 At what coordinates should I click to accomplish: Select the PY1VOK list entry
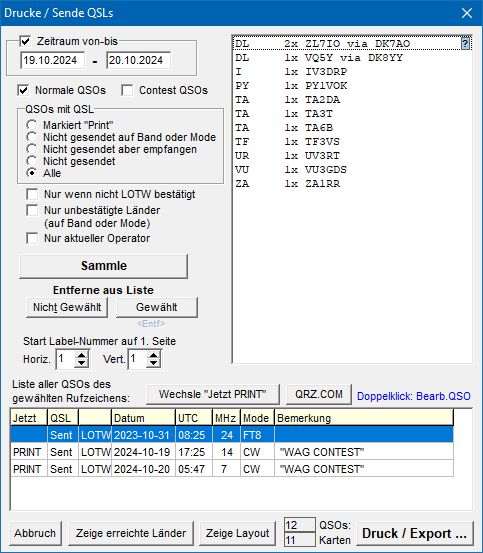point(352,86)
